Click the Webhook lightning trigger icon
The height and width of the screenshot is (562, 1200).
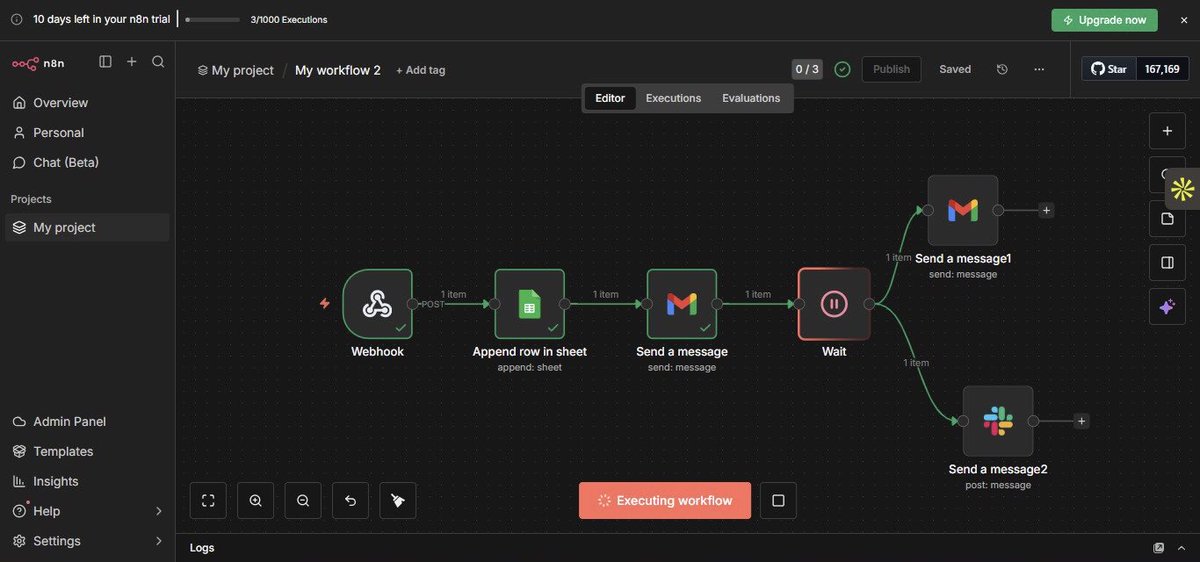click(x=324, y=303)
